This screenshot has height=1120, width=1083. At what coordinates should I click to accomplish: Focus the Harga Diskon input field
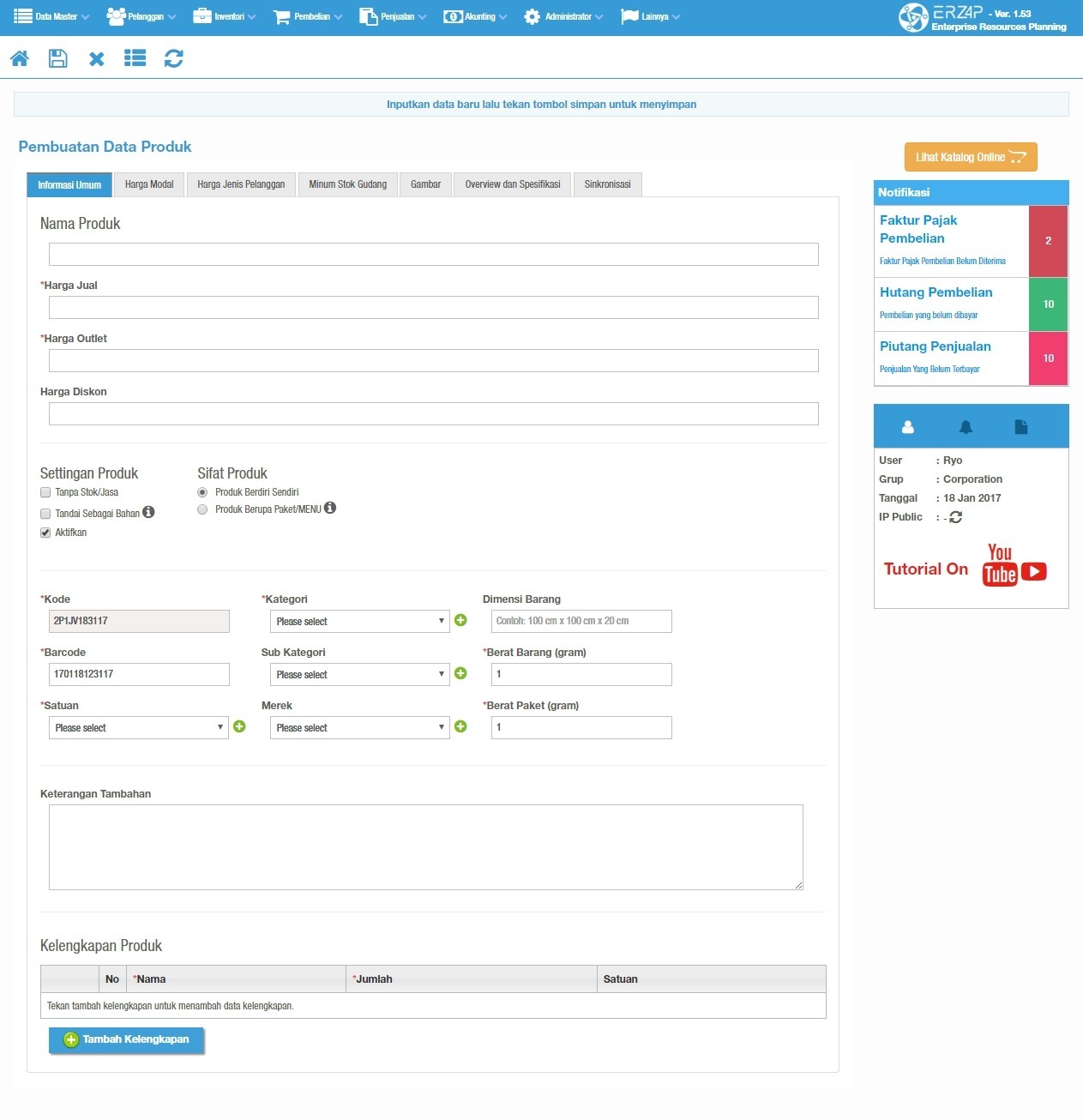point(434,413)
